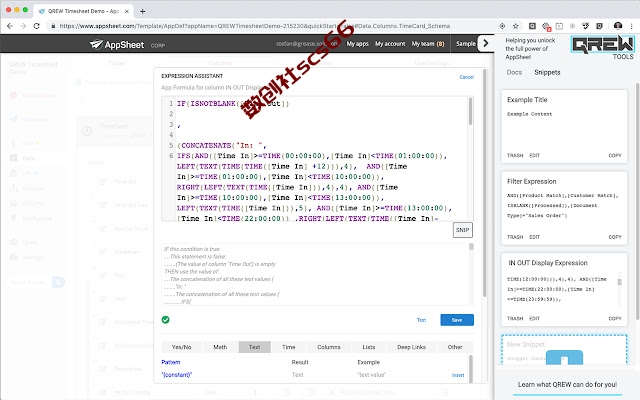Click the Test link
The height and width of the screenshot is (400, 640).
point(421,320)
